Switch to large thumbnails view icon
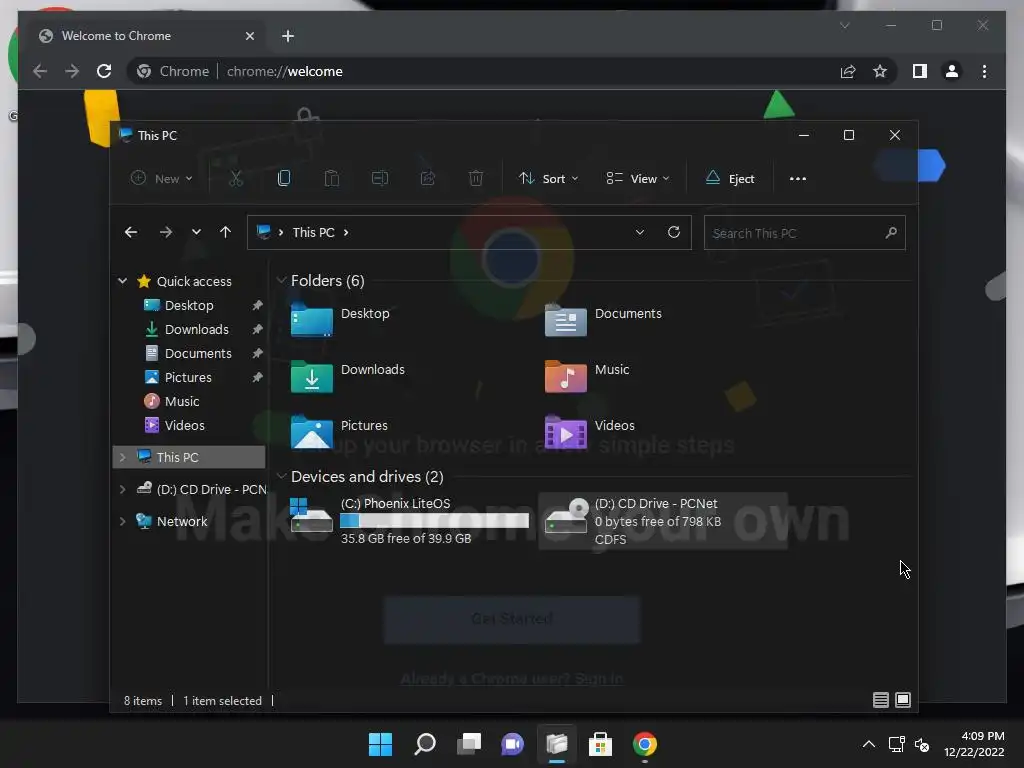Viewport: 1024px width, 768px height. tap(903, 700)
